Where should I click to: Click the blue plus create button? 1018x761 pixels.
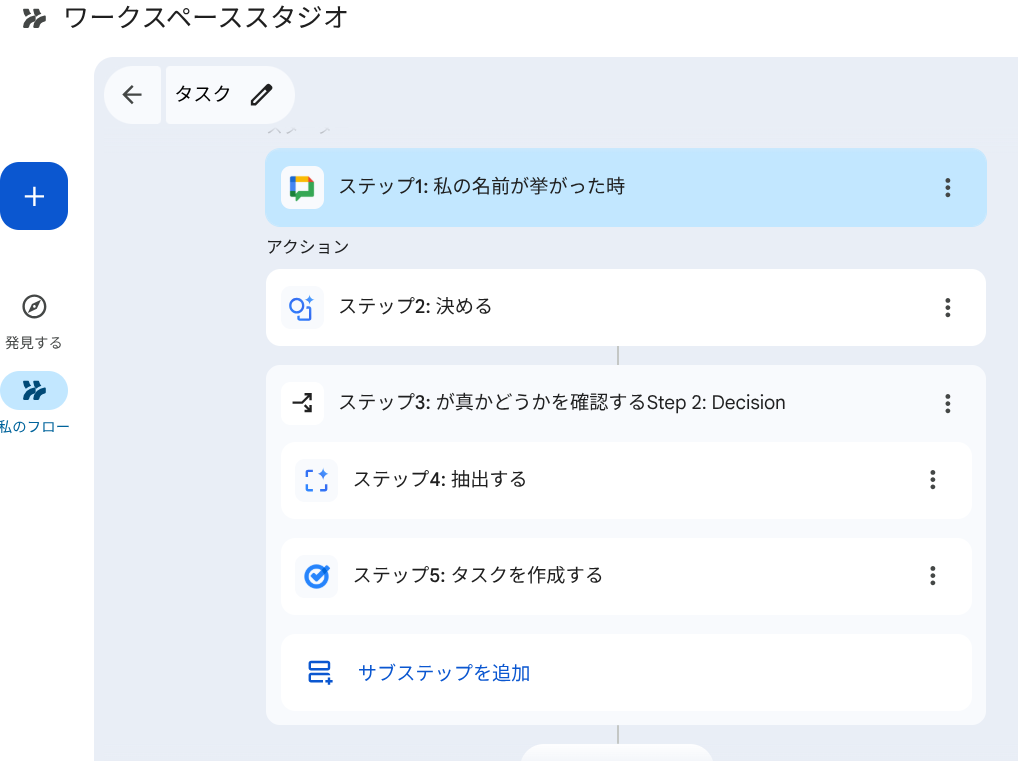[34, 196]
